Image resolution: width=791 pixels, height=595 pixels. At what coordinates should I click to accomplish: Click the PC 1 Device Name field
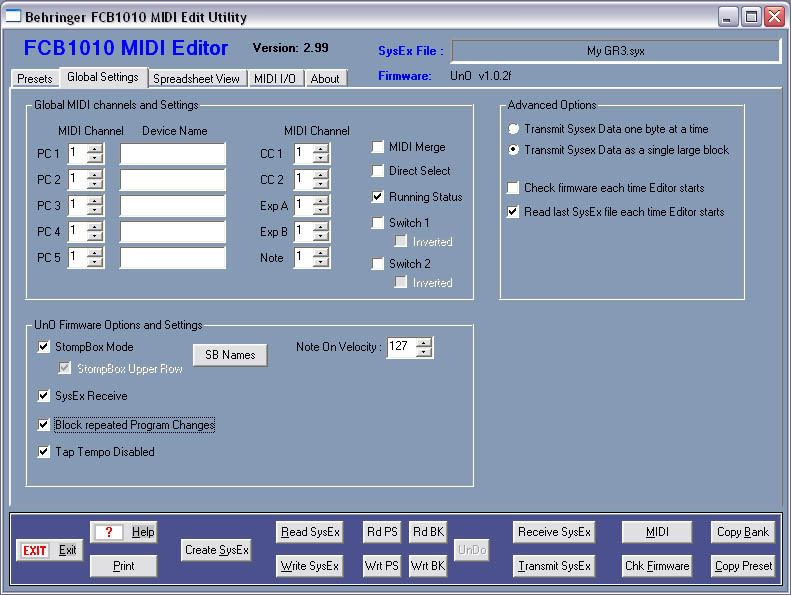click(x=173, y=153)
